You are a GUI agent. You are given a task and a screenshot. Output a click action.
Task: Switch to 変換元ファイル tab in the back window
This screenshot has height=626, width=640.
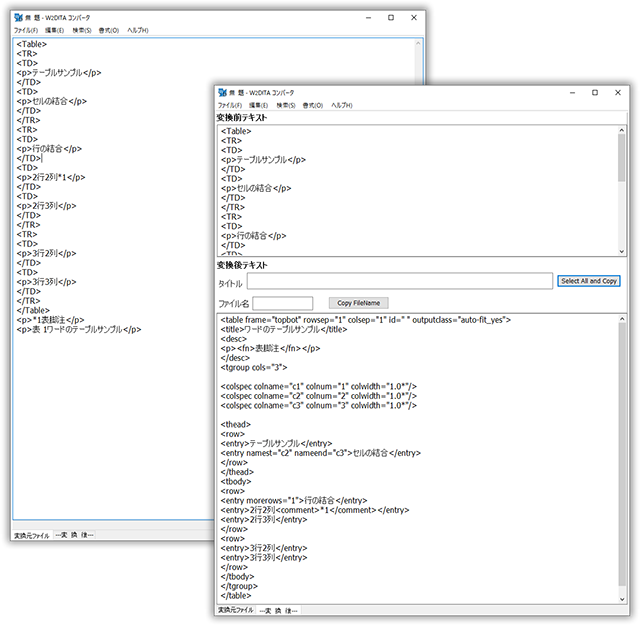pyautogui.click(x=31, y=535)
